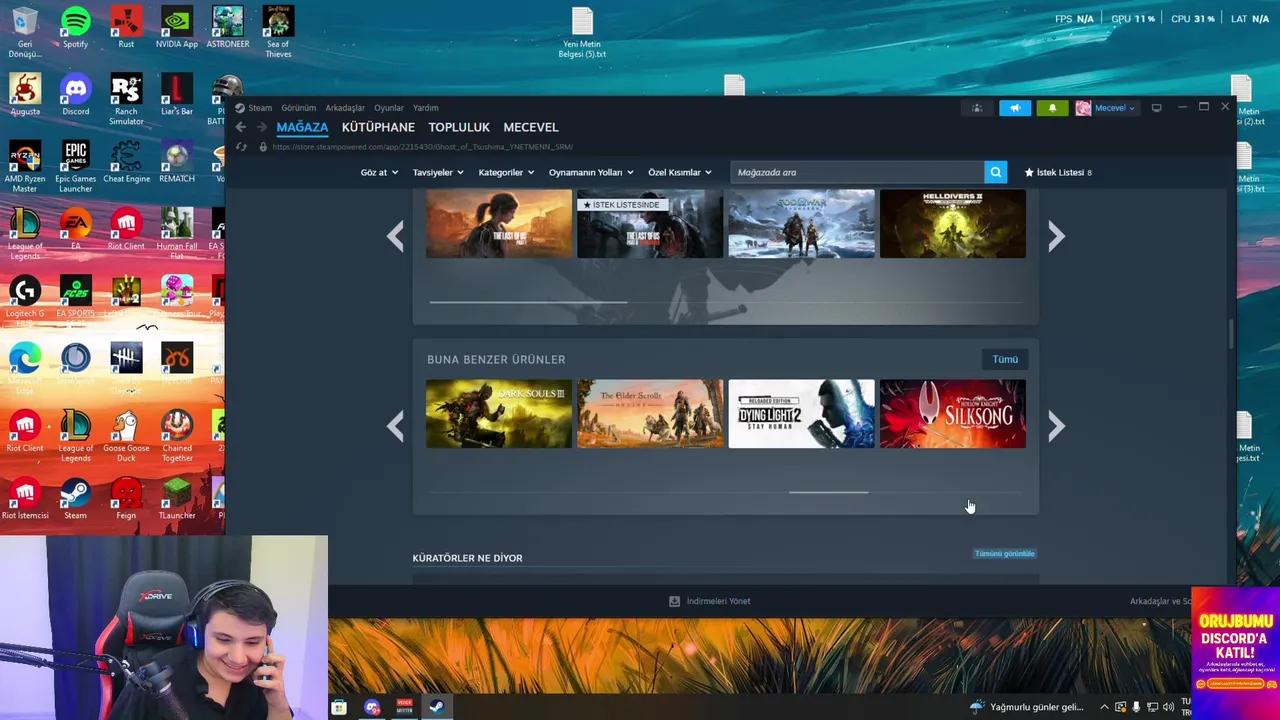Open the Arkadaşlar menu

pos(345,108)
